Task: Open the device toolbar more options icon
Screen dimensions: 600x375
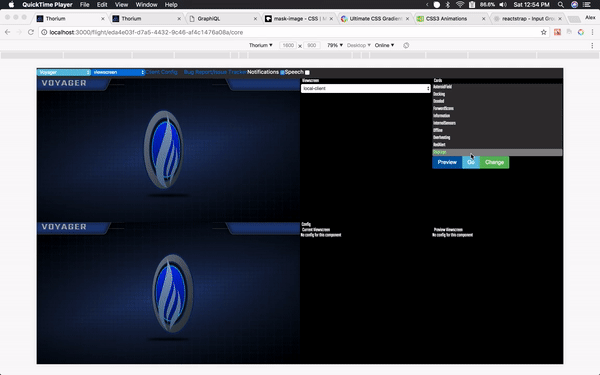Action: 592,45
